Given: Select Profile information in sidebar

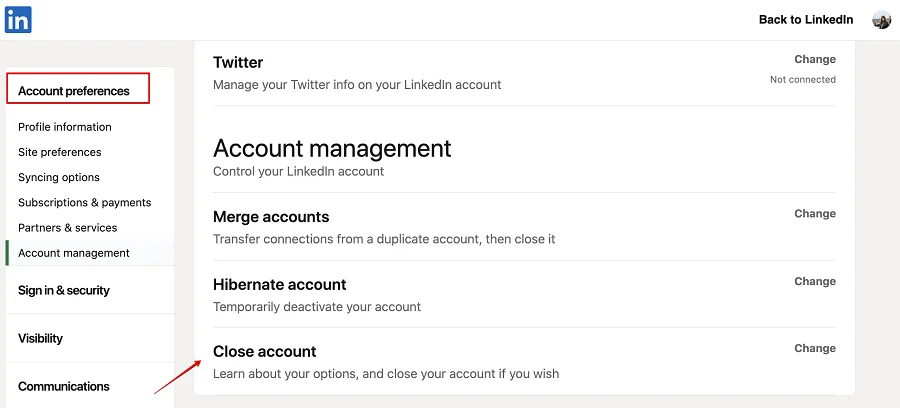Looking at the screenshot, I should pyautogui.click(x=65, y=127).
